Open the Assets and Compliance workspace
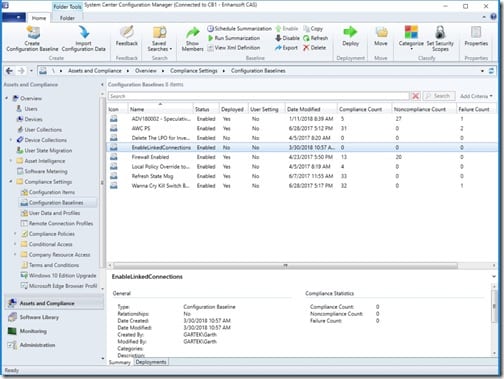The height and width of the screenshot is (379, 504). pyautogui.click(x=54, y=303)
